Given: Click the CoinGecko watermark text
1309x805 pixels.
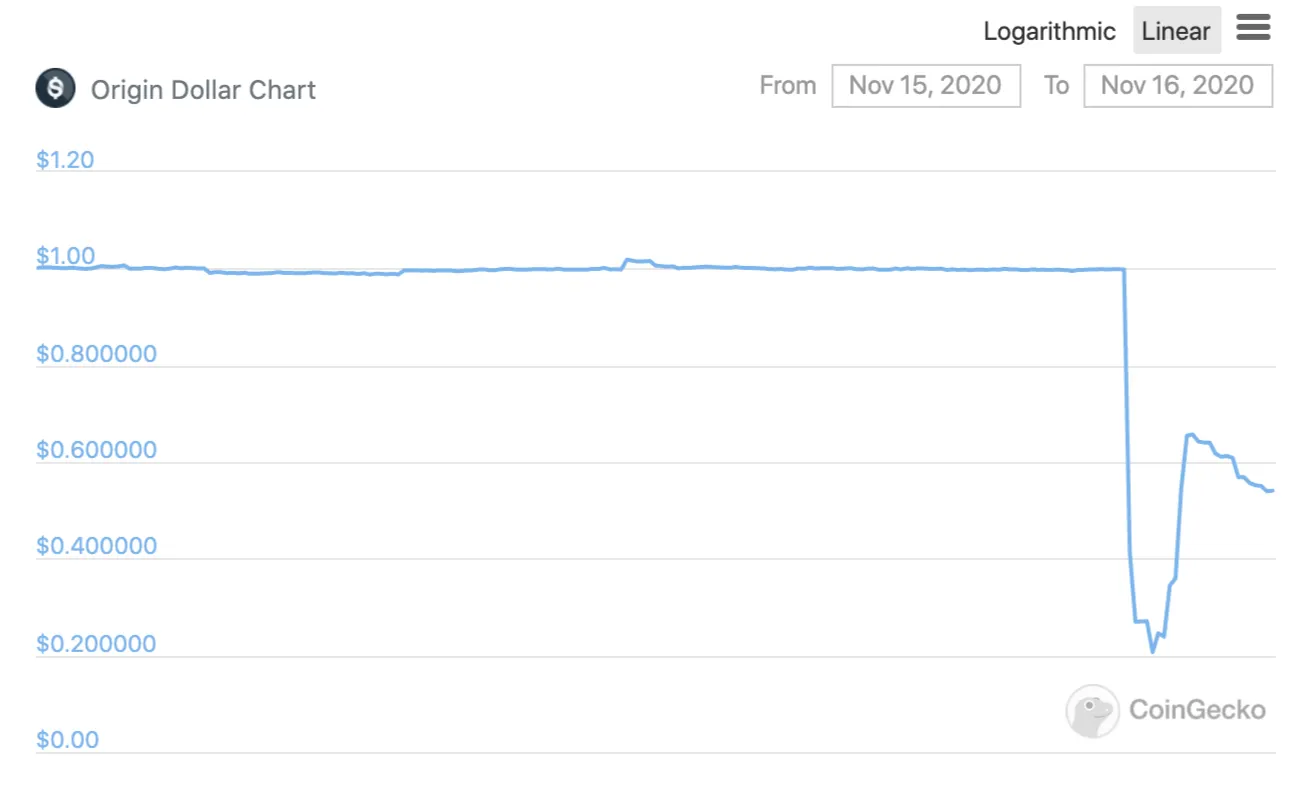Looking at the screenshot, I should click(1197, 710).
